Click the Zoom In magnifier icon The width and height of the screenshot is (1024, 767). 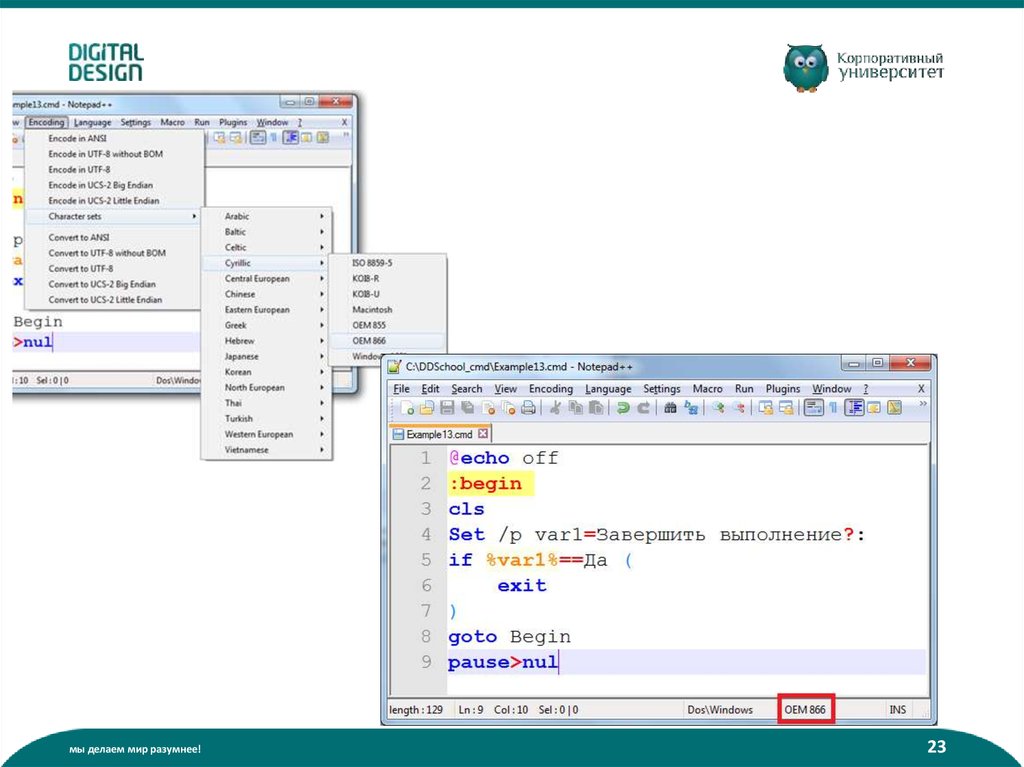(x=719, y=408)
